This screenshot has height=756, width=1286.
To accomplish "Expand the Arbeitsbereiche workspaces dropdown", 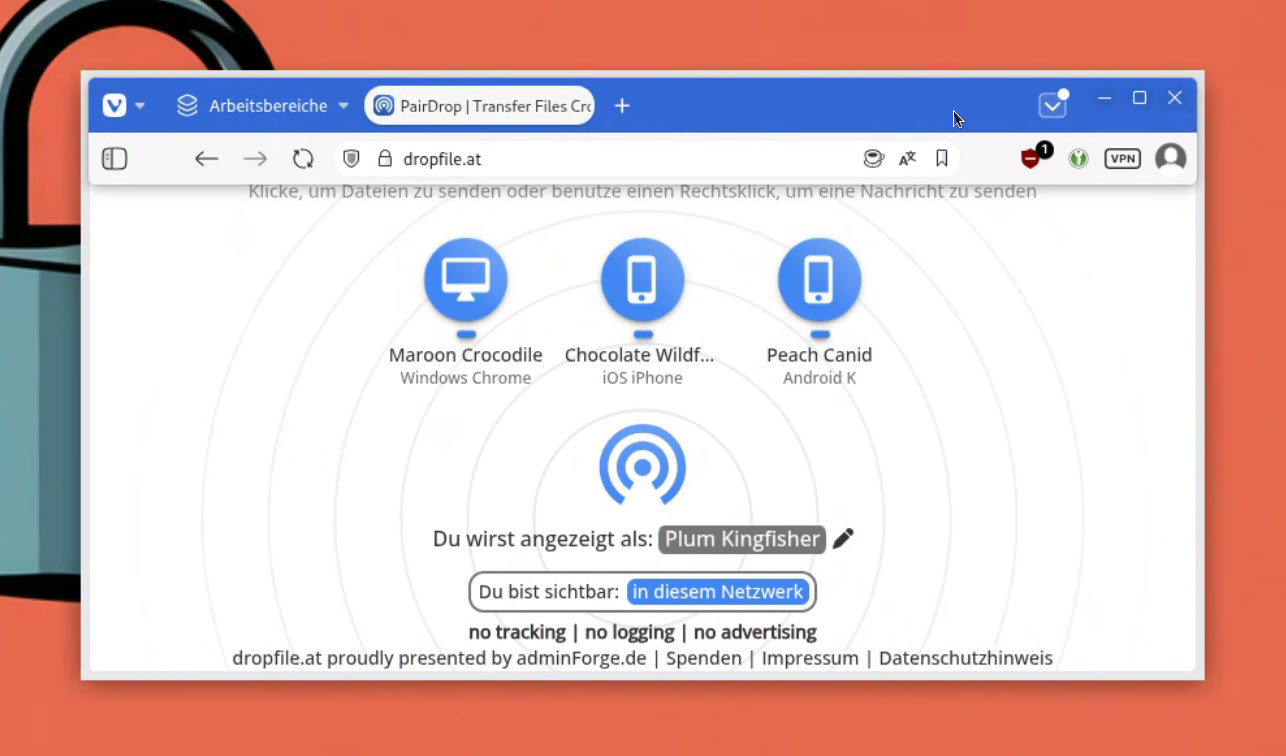I will click(263, 105).
